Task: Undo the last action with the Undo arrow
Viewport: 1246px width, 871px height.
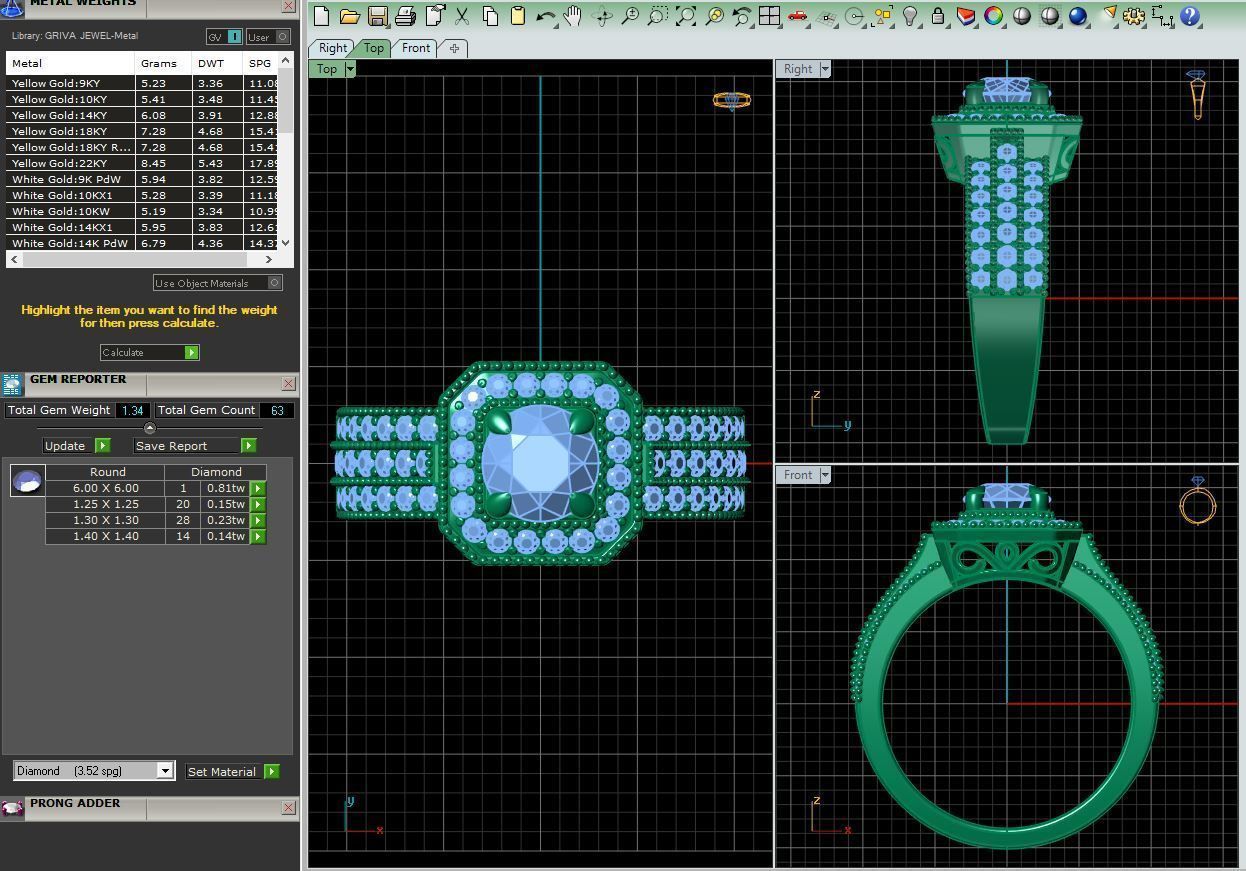Action: click(546, 16)
